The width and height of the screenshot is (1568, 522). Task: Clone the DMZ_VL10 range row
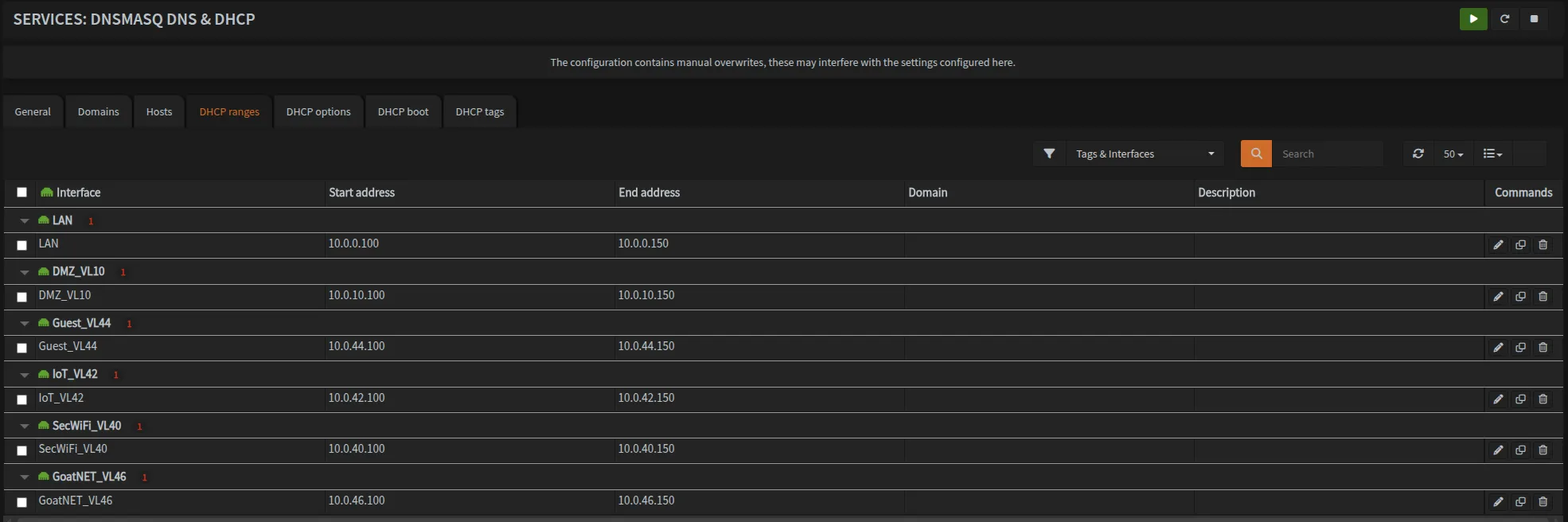pyautogui.click(x=1520, y=297)
